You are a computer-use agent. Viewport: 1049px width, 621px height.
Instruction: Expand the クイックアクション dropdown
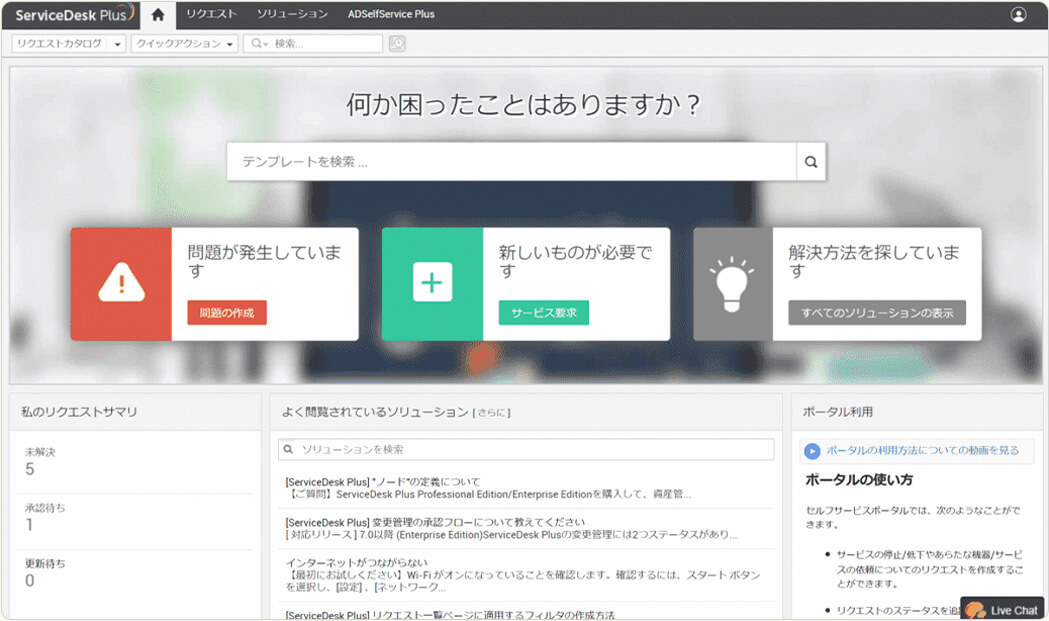point(231,44)
